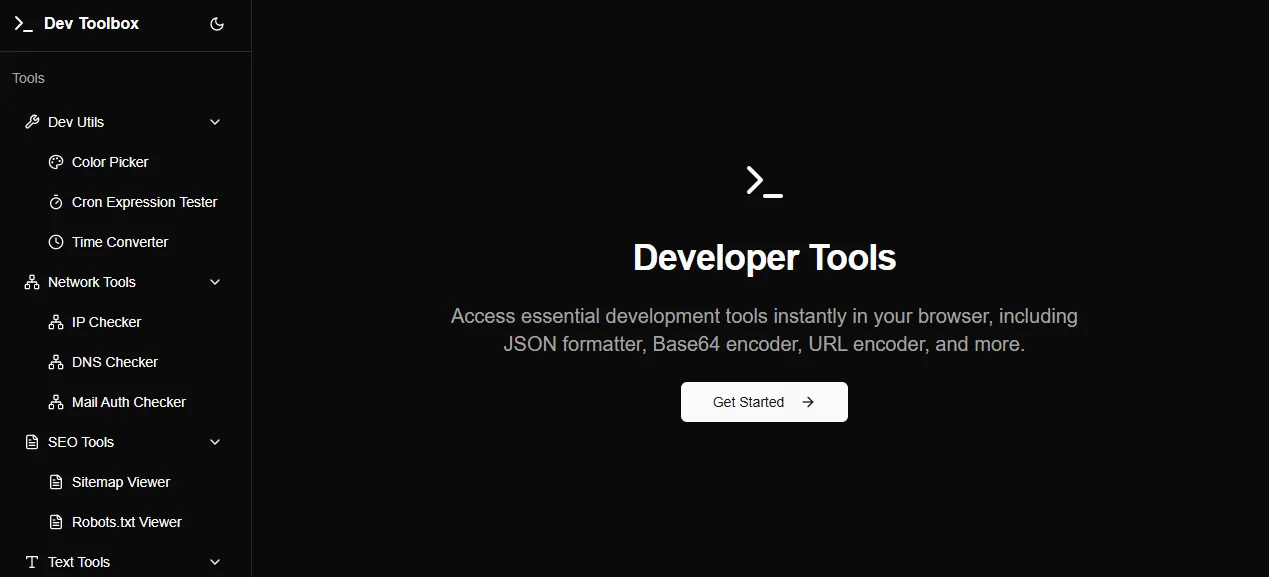Open the DNS Checker tool icon

pos(56,361)
